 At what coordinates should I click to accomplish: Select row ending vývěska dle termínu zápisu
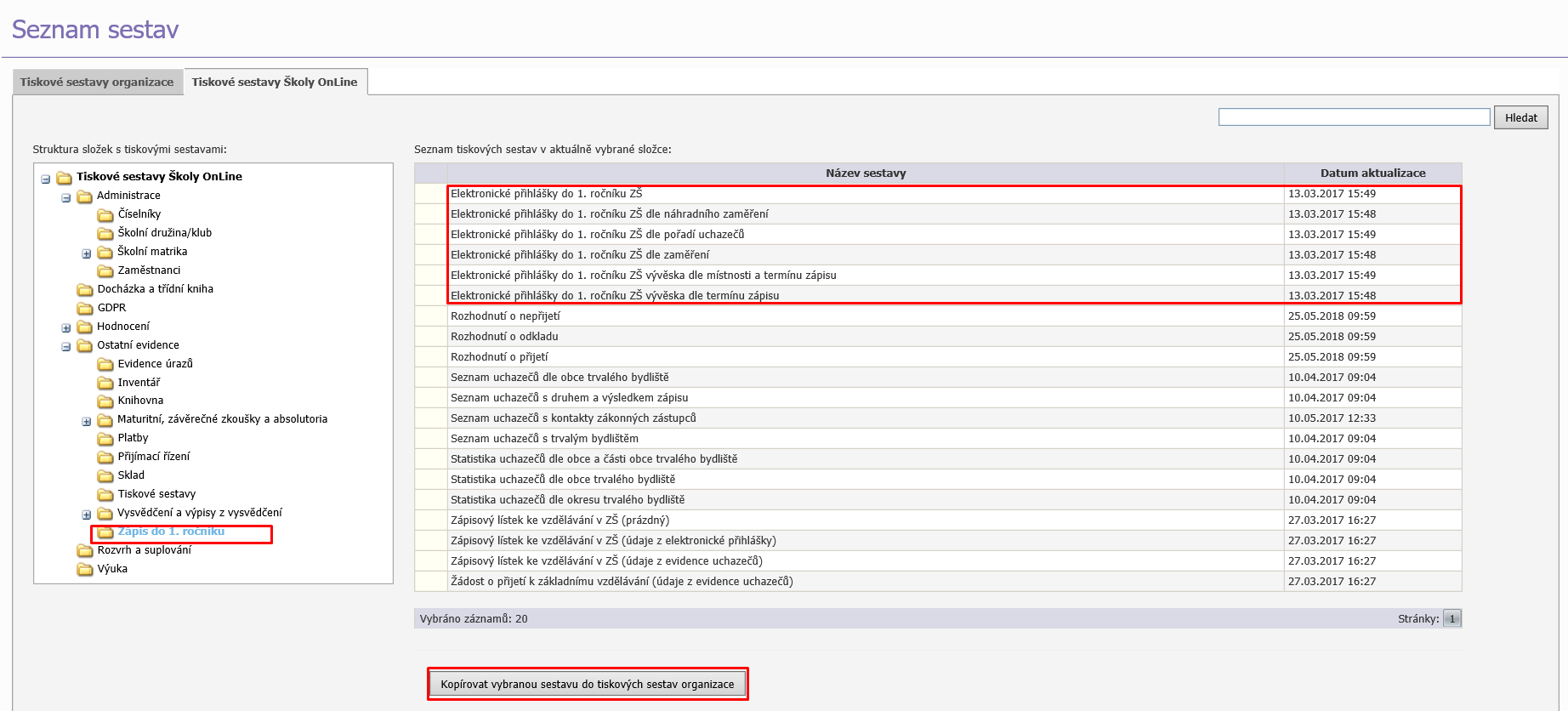[938, 296]
